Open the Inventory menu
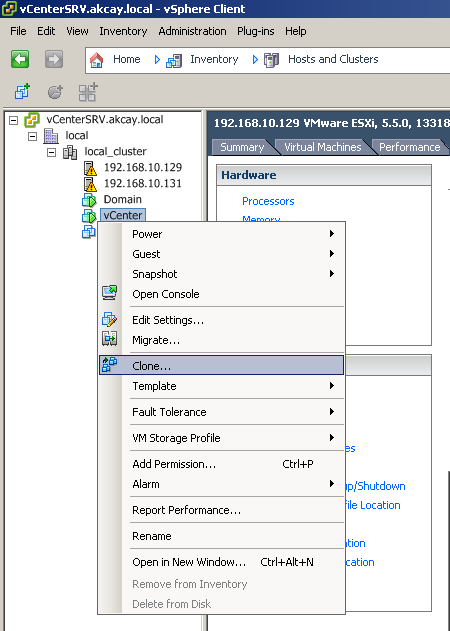Viewport: 450px width, 631px height. tap(123, 31)
